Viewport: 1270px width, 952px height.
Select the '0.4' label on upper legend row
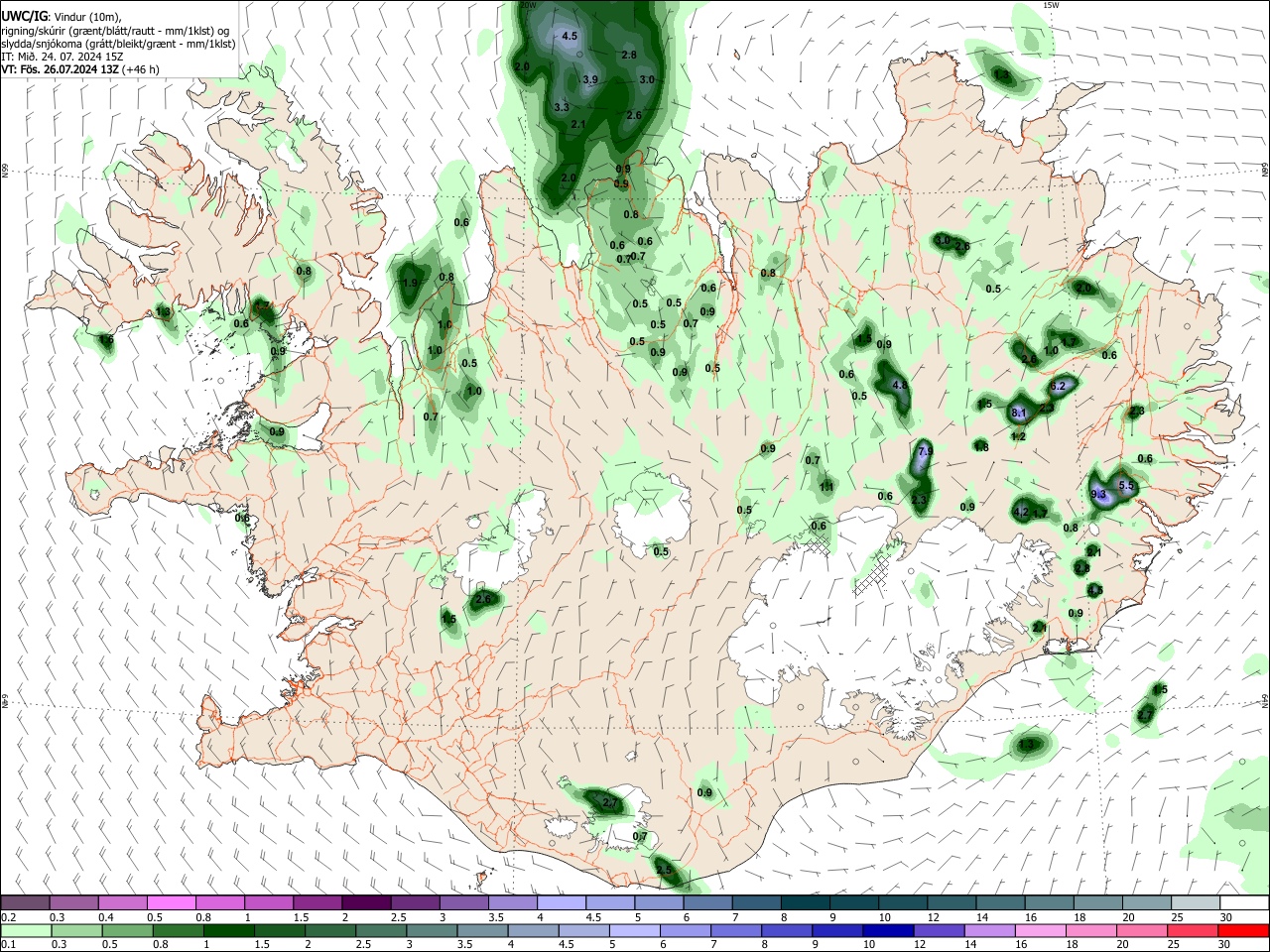(x=106, y=917)
